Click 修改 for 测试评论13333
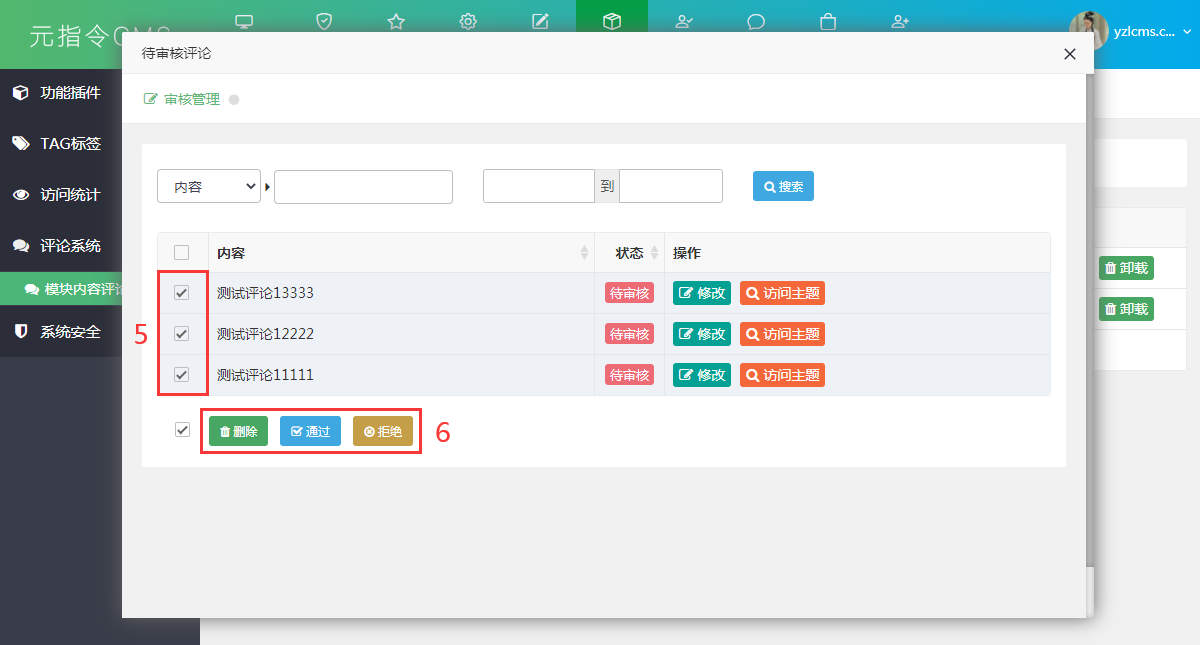 (702, 293)
